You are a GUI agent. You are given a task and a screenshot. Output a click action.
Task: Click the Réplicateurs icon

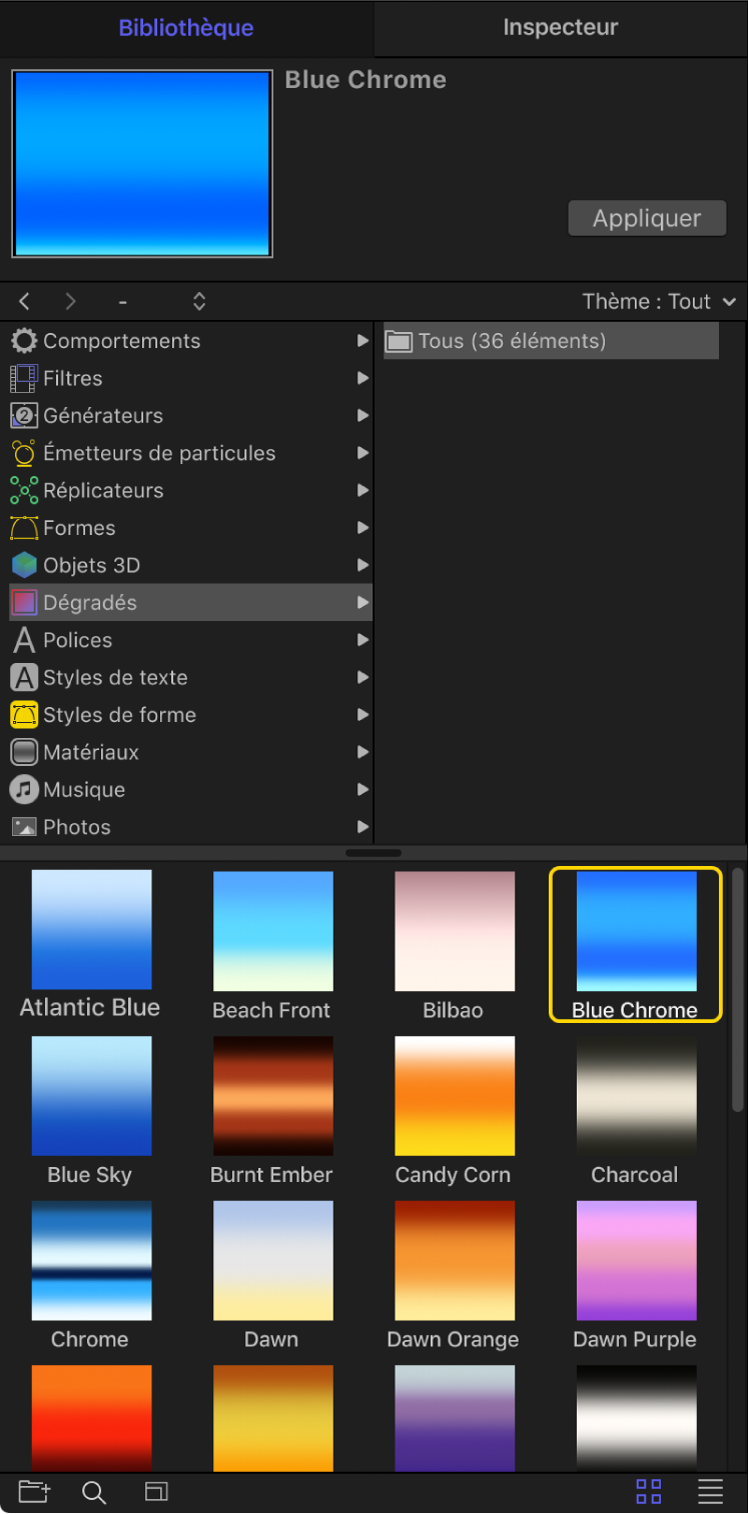point(24,491)
